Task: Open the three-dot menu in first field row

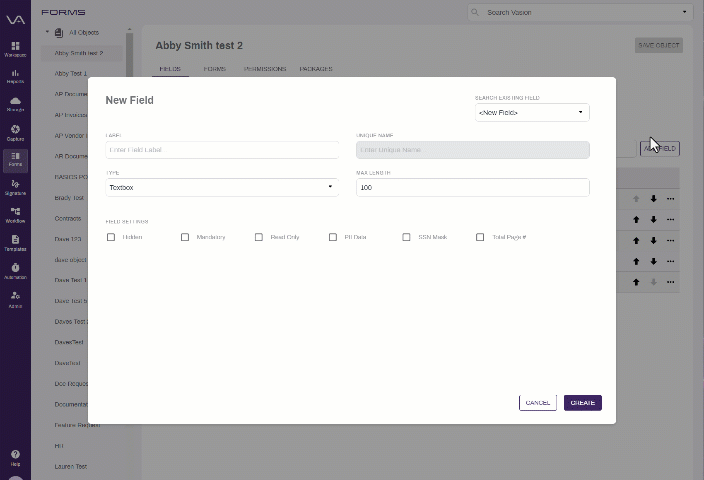Action: tap(670, 198)
